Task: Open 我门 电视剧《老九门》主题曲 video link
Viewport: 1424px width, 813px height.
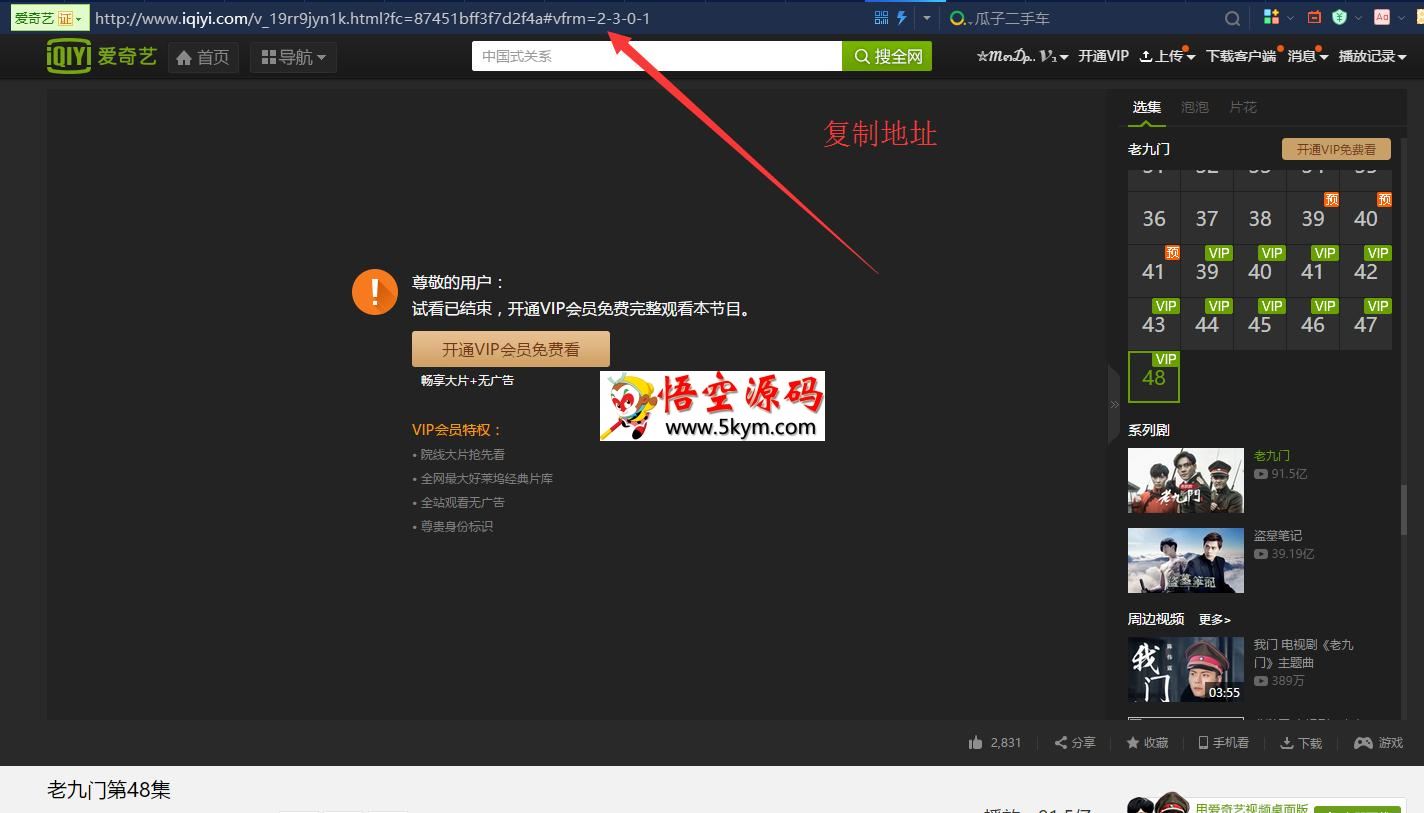Action: pyautogui.click(x=1304, y=654)
